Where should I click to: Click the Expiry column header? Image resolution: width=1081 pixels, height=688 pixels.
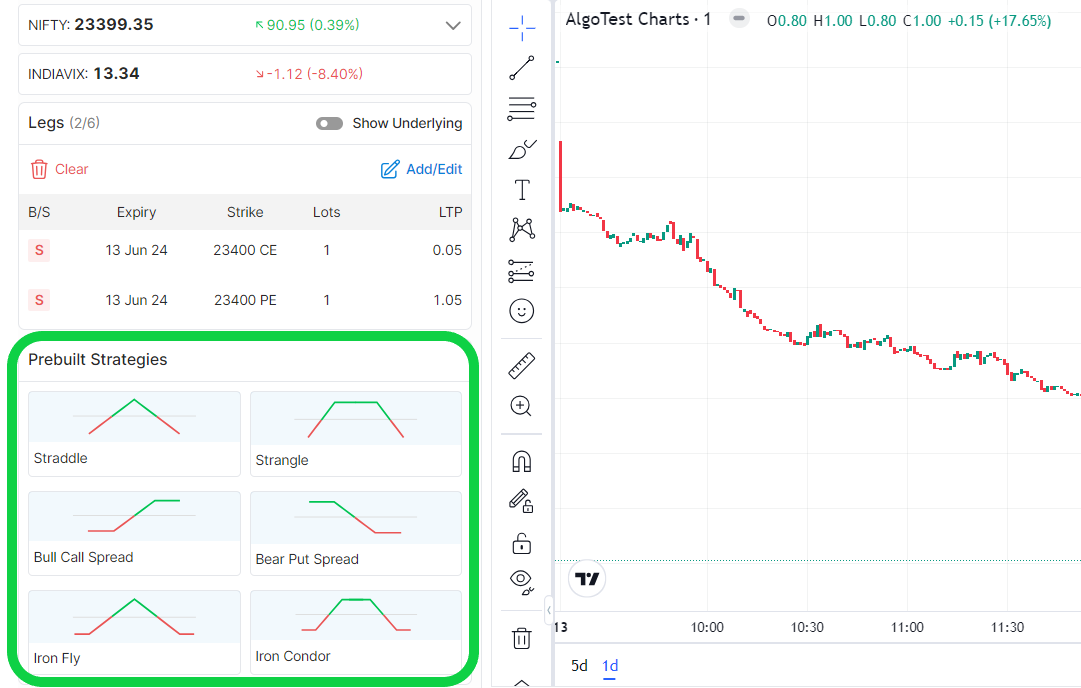click(x=136, y=212)
